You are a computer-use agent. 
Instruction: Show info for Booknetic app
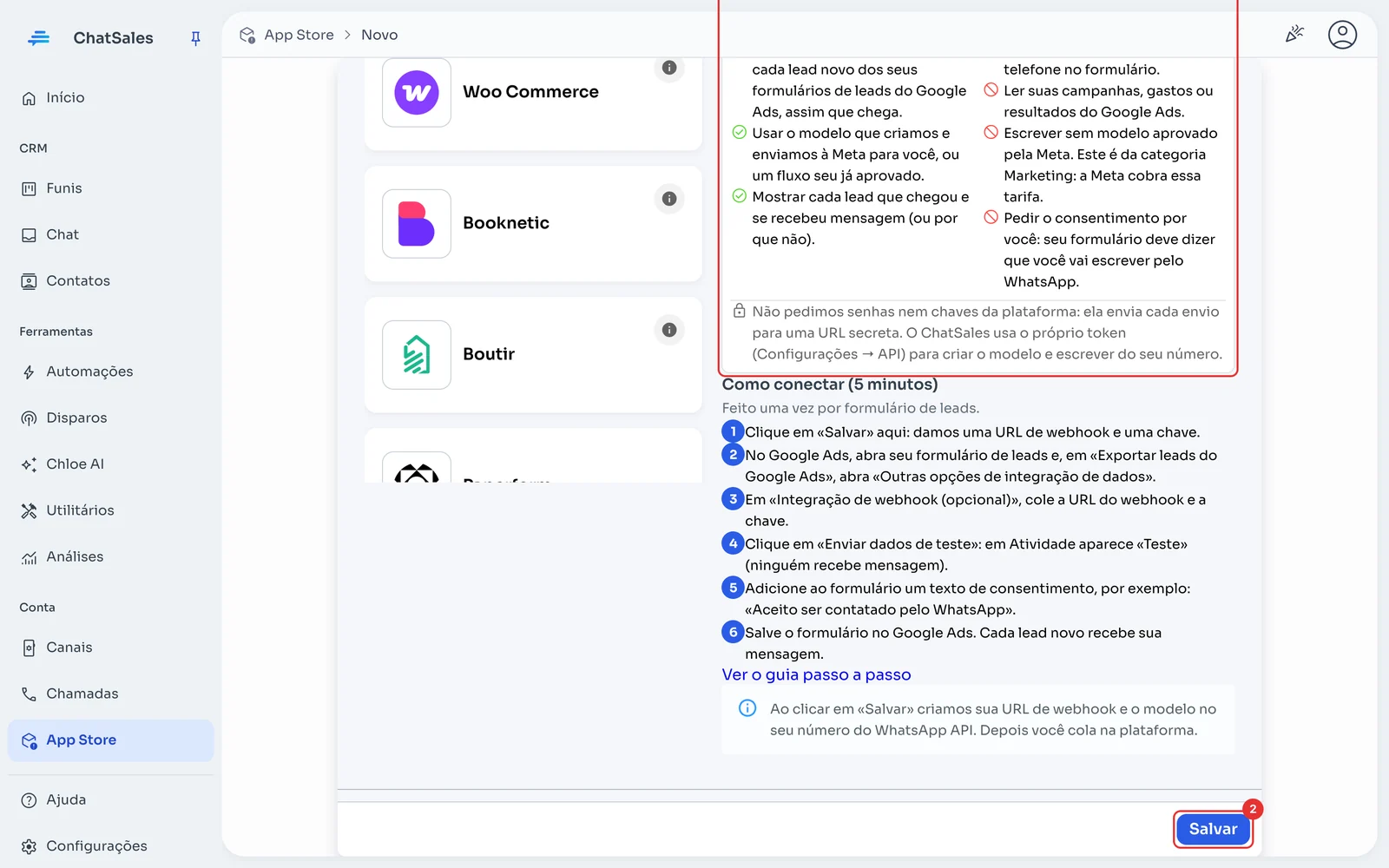669,199
